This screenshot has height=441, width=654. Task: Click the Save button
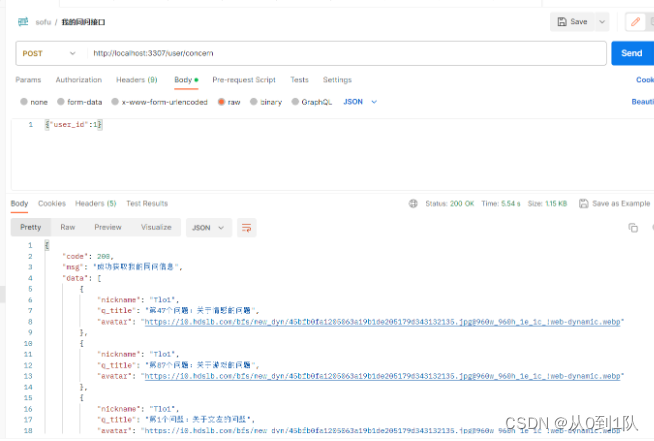[x=572, y=22]
